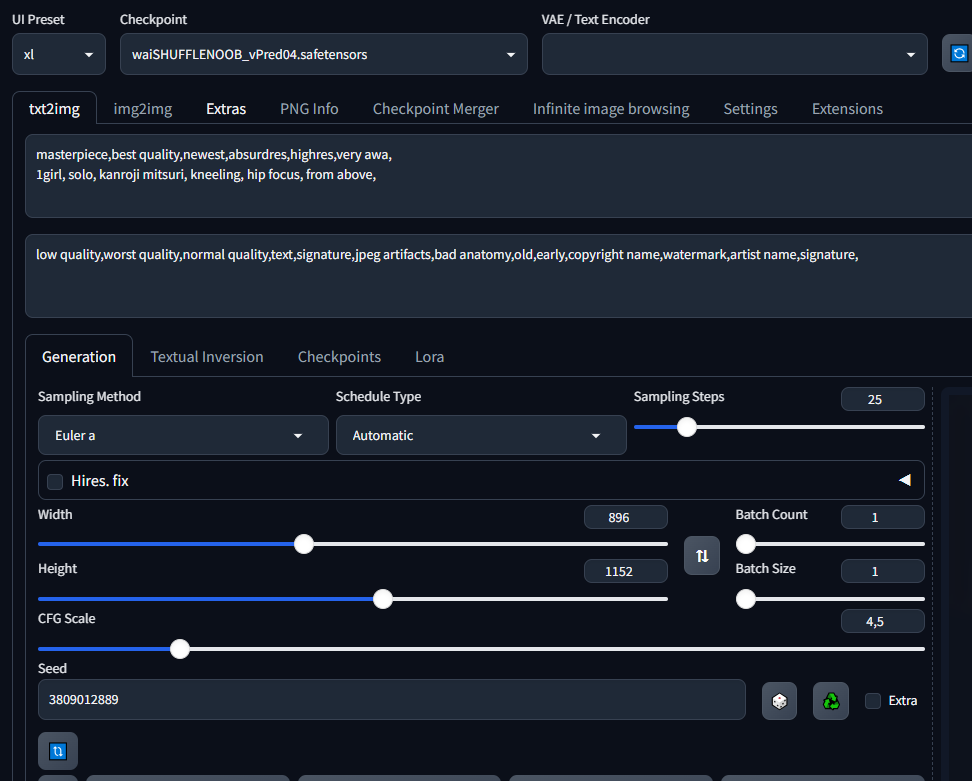Open the UI Preset dropdown

(x=59, y=54)
